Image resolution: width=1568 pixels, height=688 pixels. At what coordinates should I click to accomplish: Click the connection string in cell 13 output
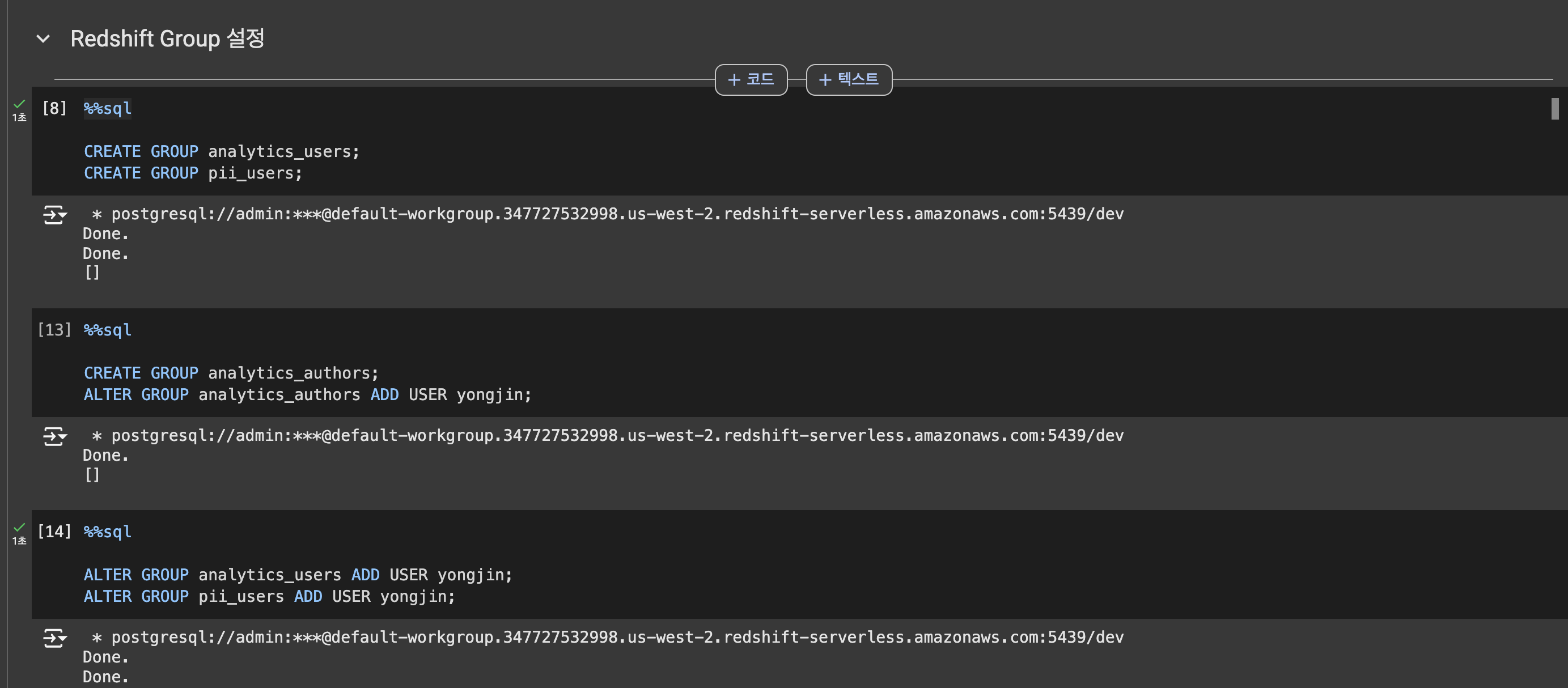coord(617,436)
